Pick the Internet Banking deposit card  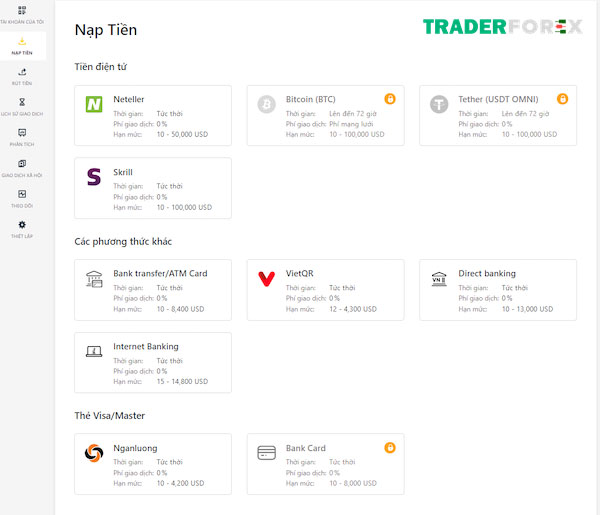click(x=153, y=363)
